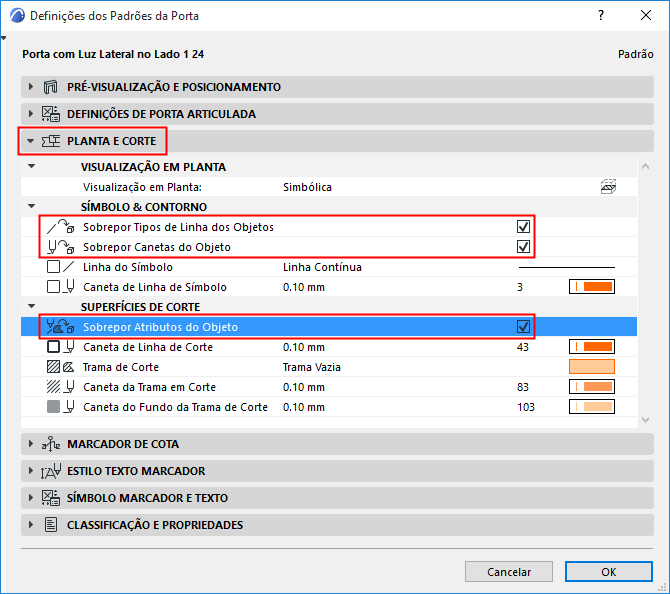This screenshot has width=670, height=594.
Task: Collapse the Superfícies de Corte group
Action: [x=32, y=306]
